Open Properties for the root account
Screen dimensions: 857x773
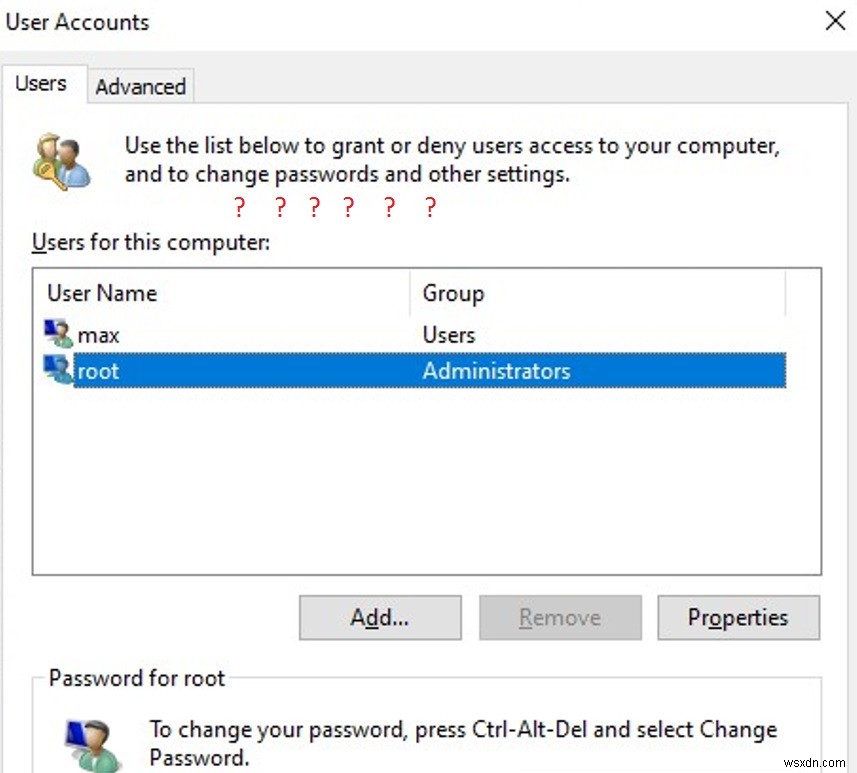coord(738,617)
